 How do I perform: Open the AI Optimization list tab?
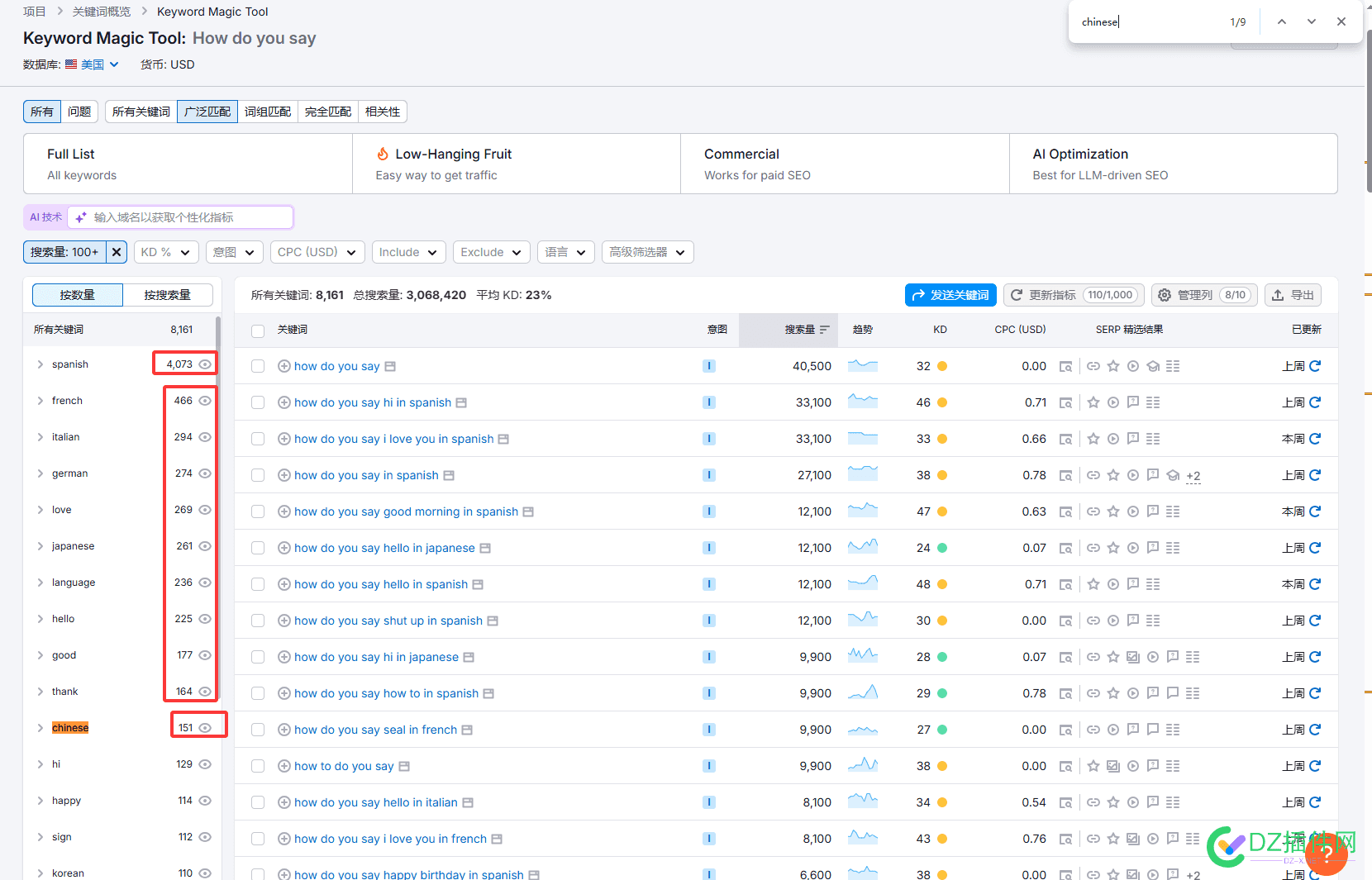coord(1173,164)
